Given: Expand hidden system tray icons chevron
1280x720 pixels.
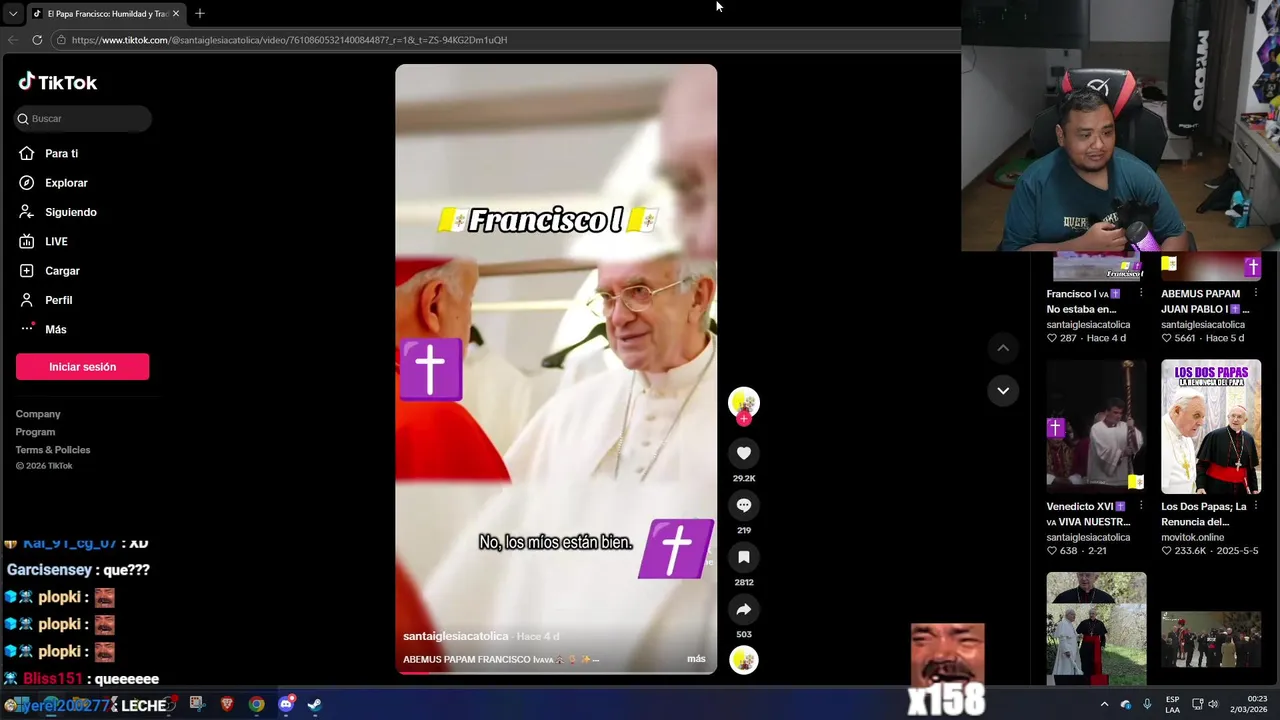Looking at the screenshot, I should (x=1104, y=705).
